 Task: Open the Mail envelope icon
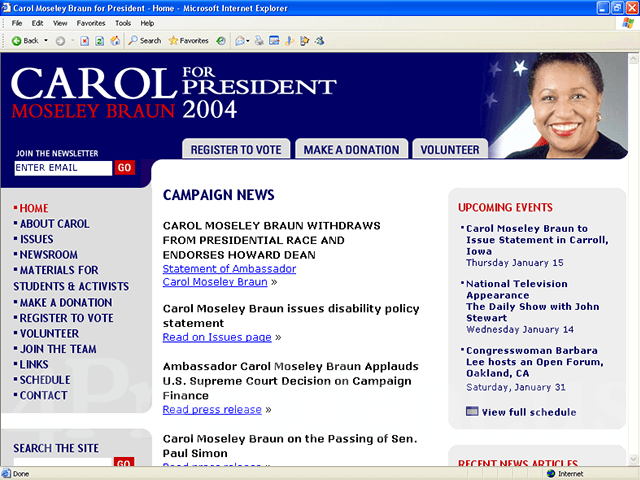[240, 41]
